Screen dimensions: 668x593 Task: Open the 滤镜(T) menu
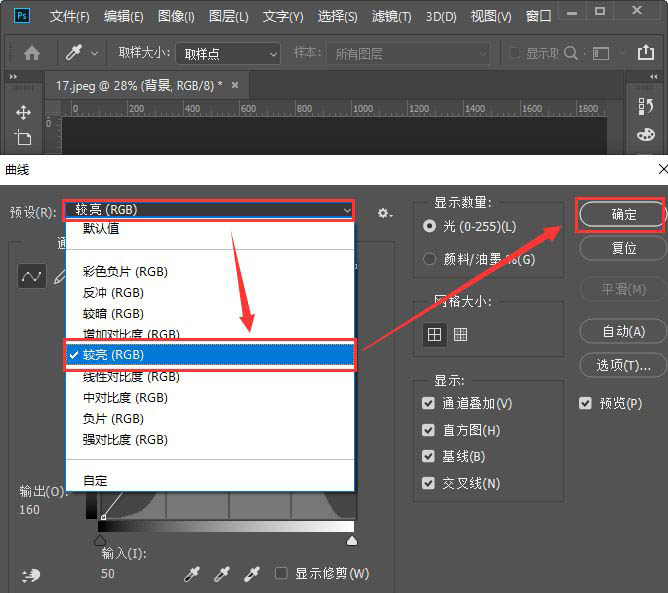point(392,16)
